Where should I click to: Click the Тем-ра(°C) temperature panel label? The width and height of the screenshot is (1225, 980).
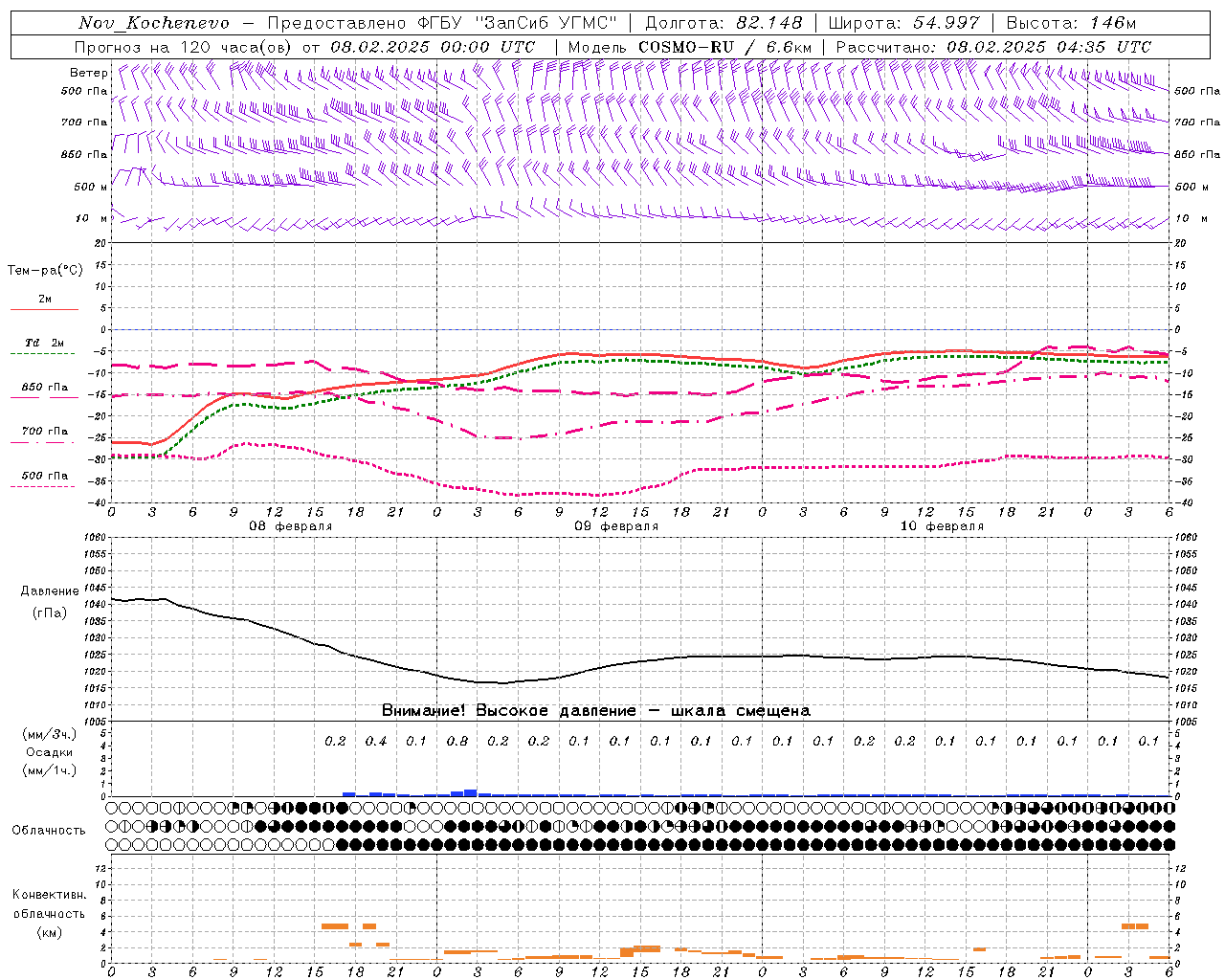point(45,271)
